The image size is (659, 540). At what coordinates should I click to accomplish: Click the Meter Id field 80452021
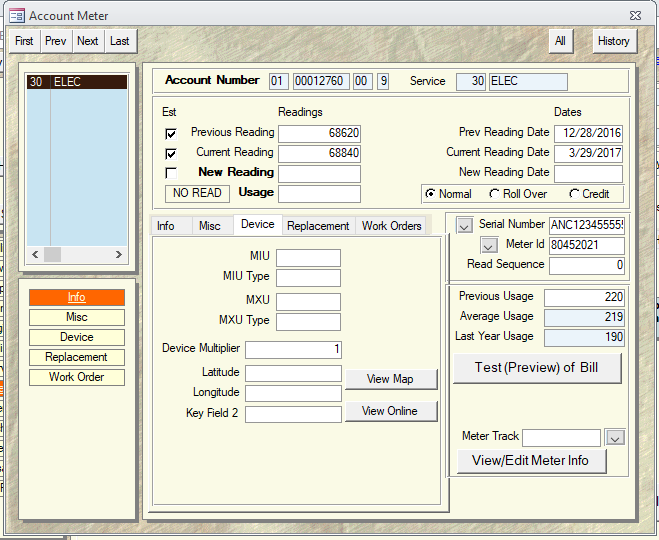pos(587,245)
